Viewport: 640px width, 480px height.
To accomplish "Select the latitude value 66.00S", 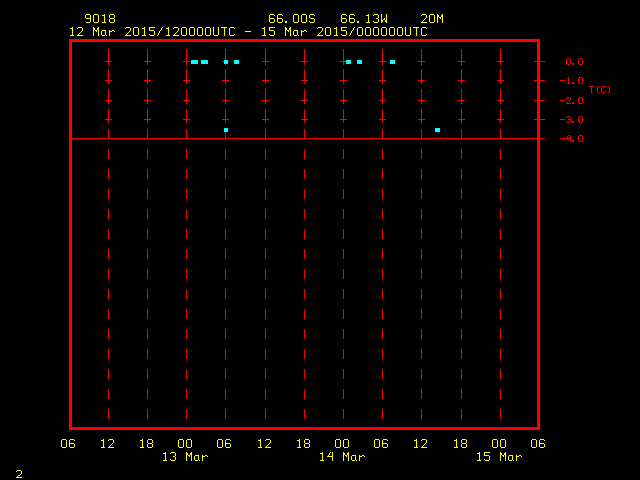I will [292, 19].
